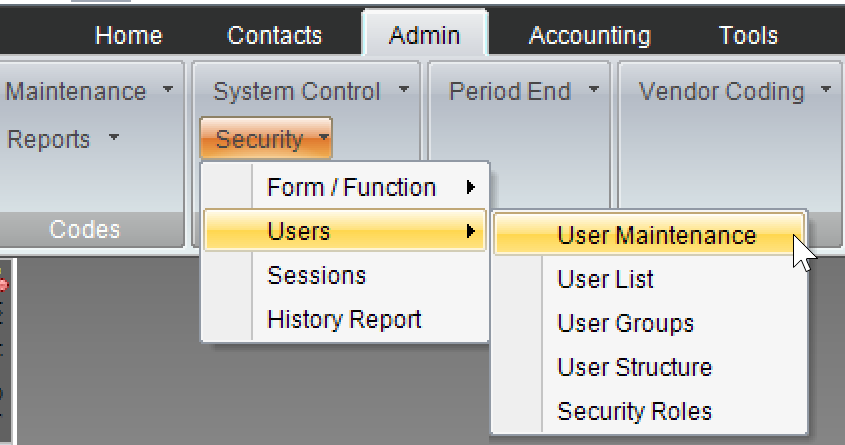Click the Security Roles menu item

click(634, 412)
